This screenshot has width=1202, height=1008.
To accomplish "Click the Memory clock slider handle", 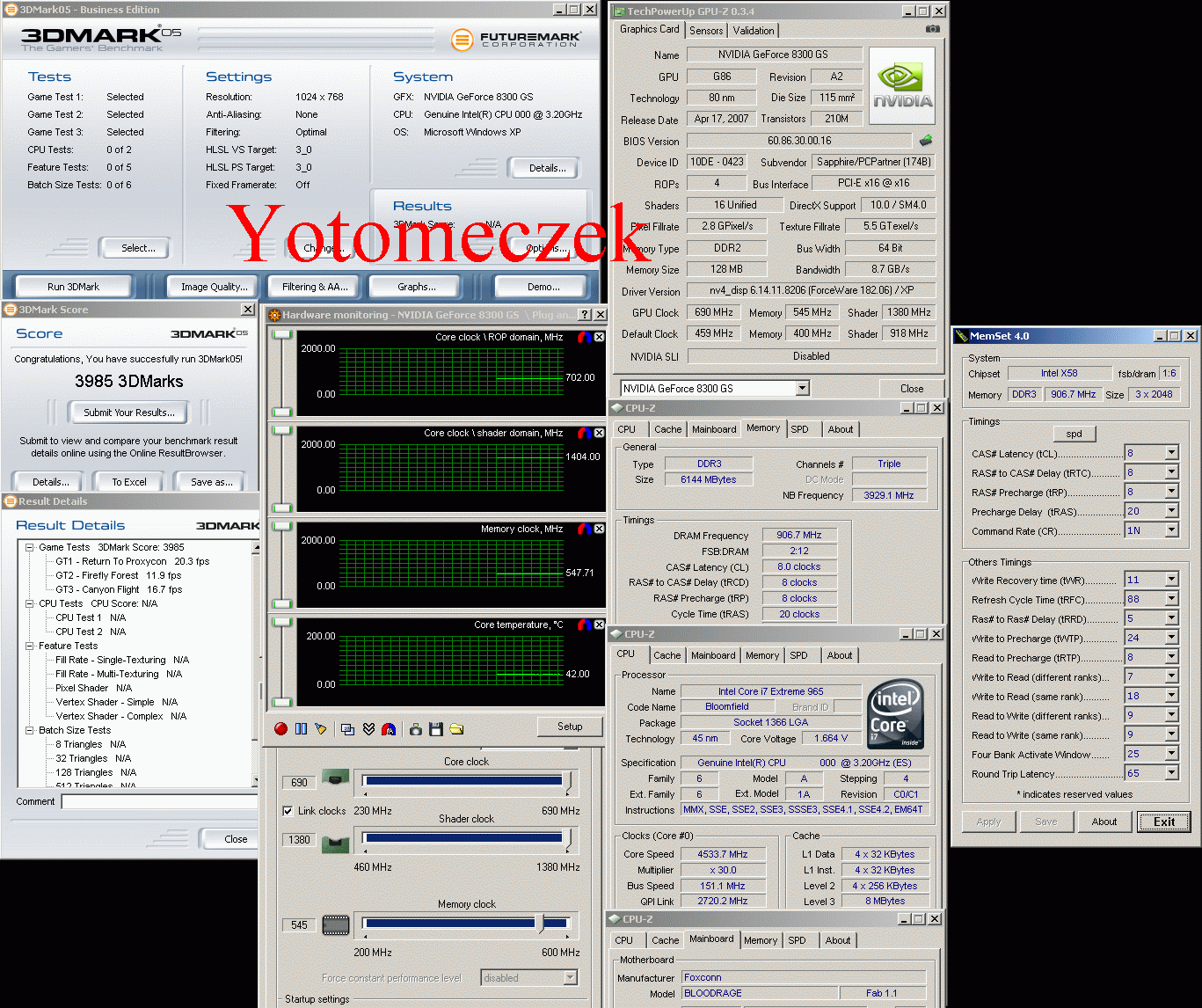I will coord(541,923).
